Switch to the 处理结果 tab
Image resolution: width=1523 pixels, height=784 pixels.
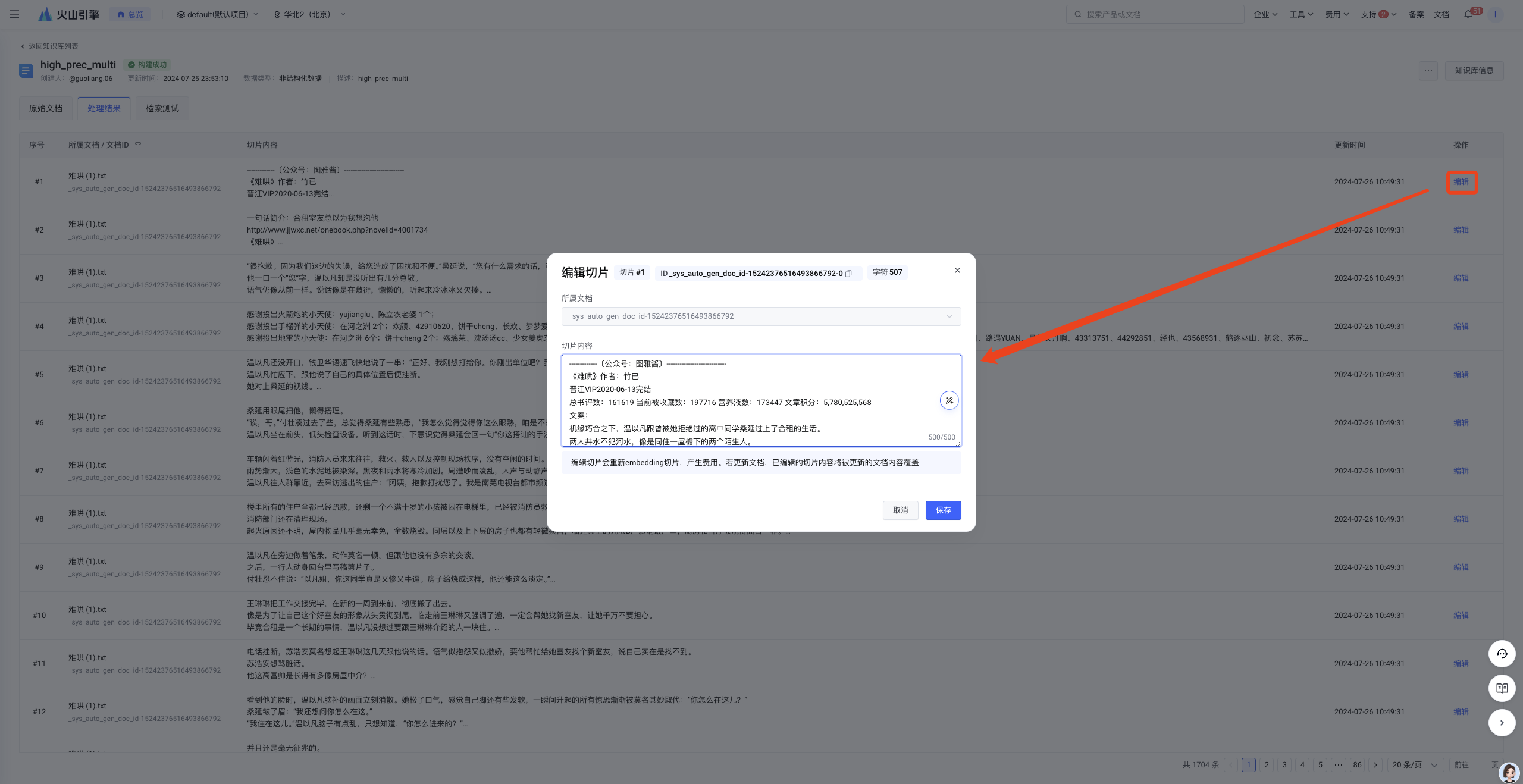[104, 108]
